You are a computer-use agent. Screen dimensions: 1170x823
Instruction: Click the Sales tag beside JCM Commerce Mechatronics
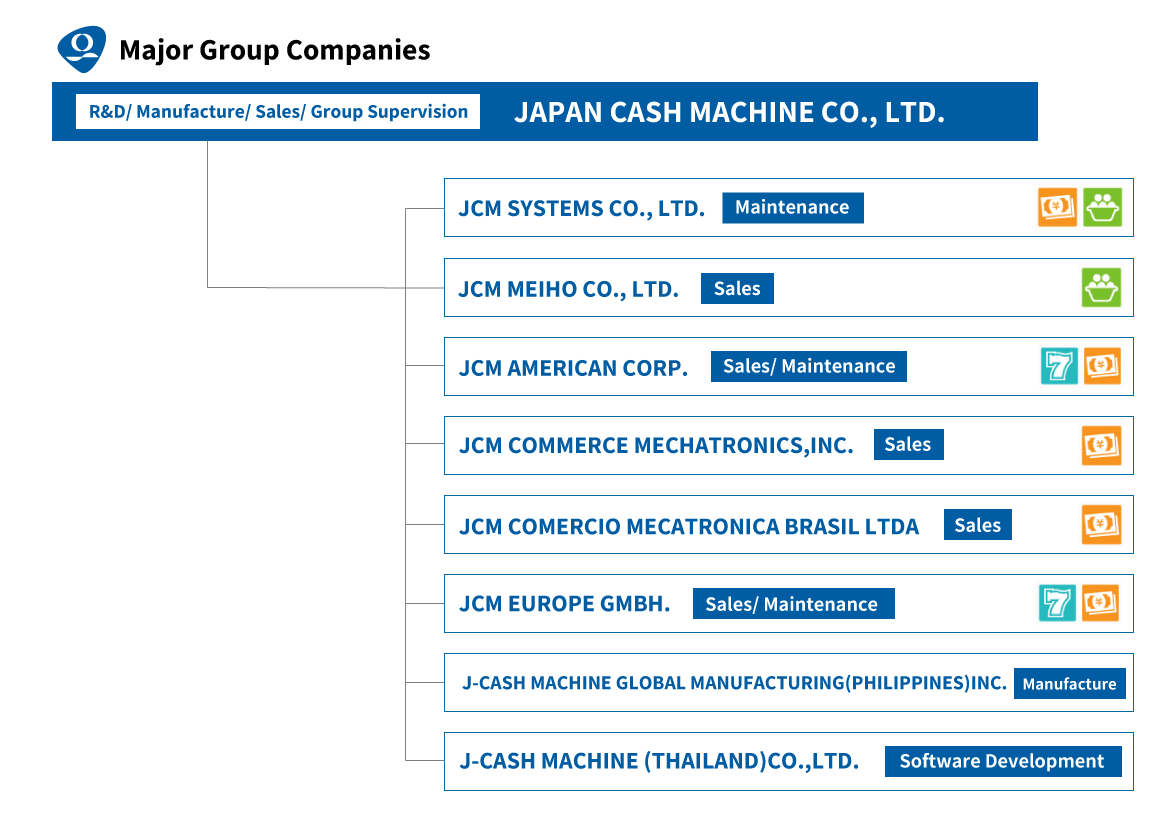point(908,445)
